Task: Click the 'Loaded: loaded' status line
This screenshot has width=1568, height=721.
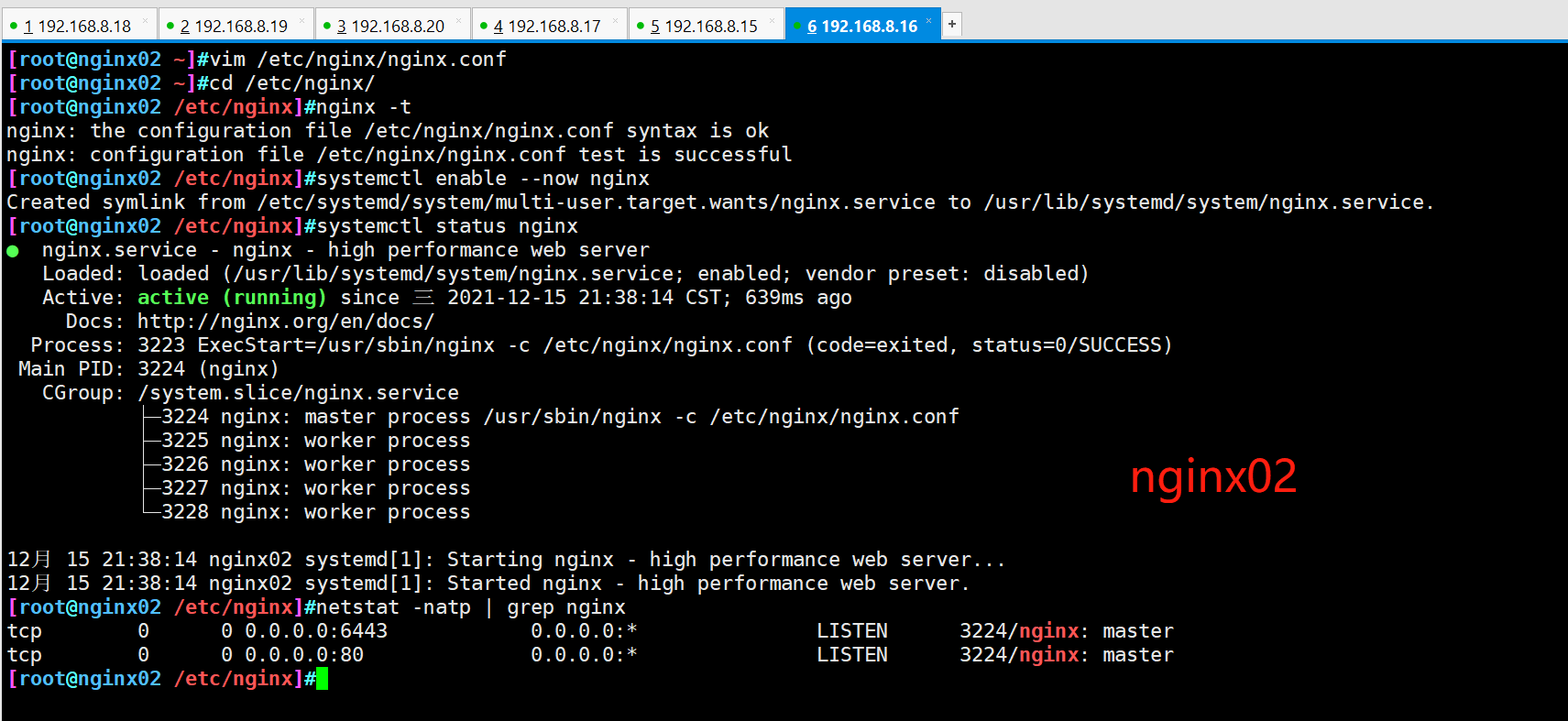Action: tap(565, 274)
